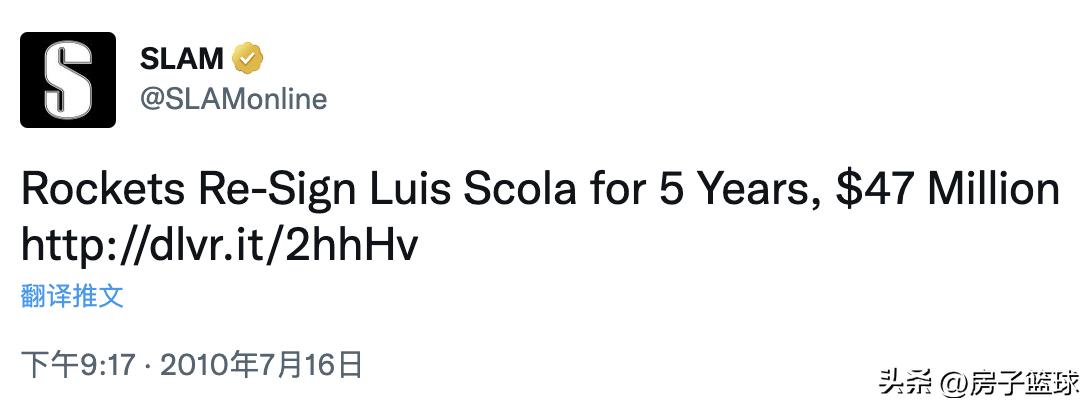The width and height of the screenshot is (1092, 408).
Task: Open the @SLAMonline handle
Action: (x=234, y=99)
